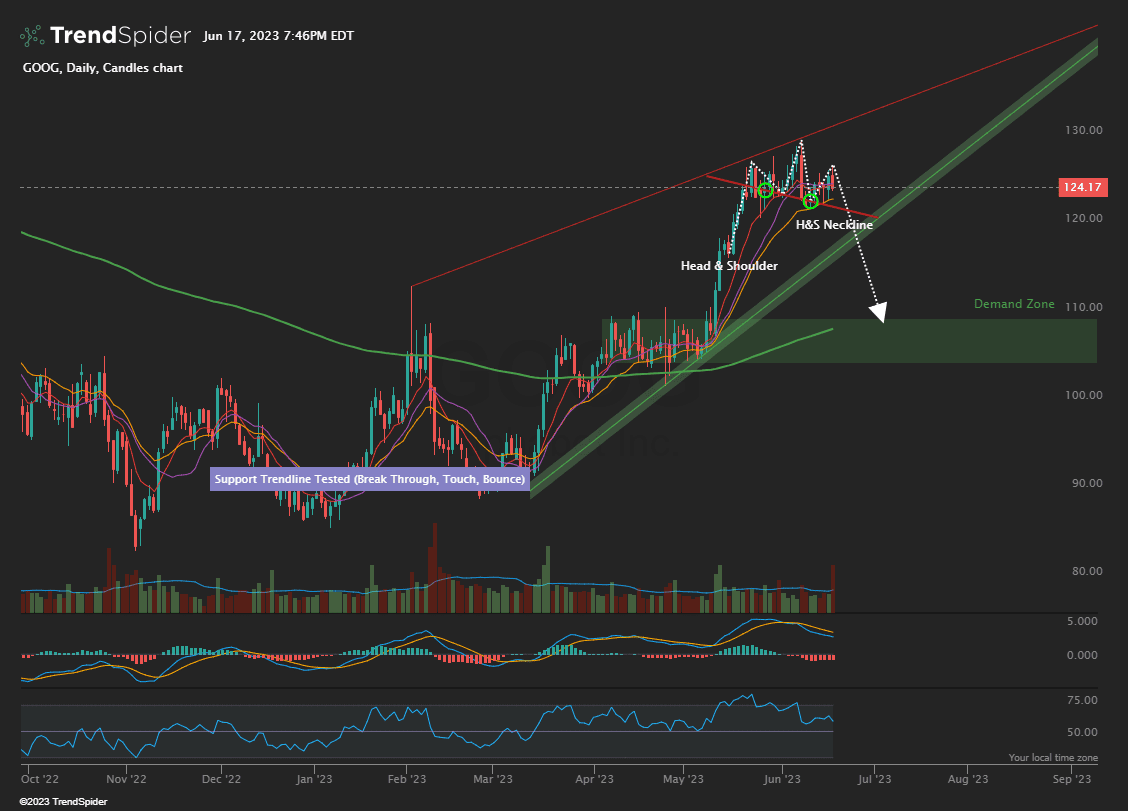
Task: Click the 130.00 price axis label
Action: [x=1082, y=130]
